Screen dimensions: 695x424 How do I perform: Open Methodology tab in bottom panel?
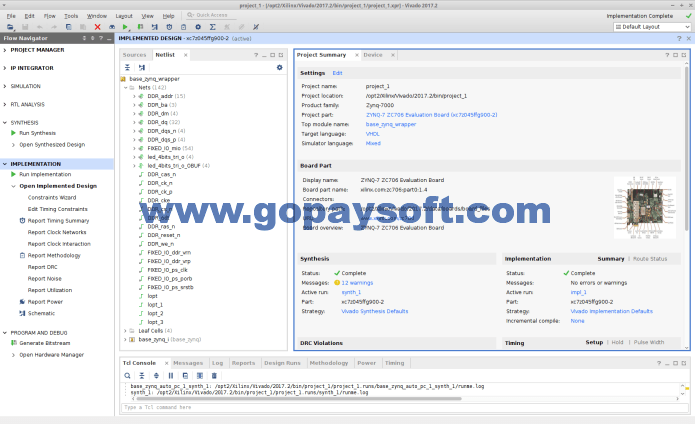point(329,363)
